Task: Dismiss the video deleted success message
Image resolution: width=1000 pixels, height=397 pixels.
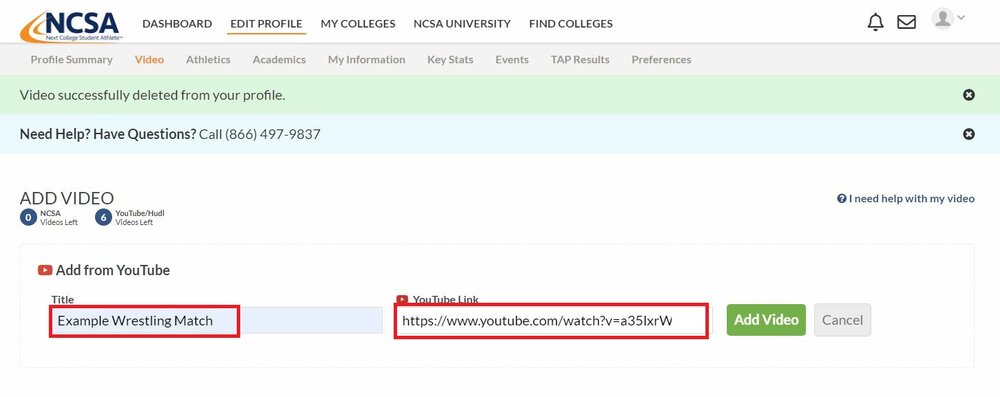Action: point(969,95)
